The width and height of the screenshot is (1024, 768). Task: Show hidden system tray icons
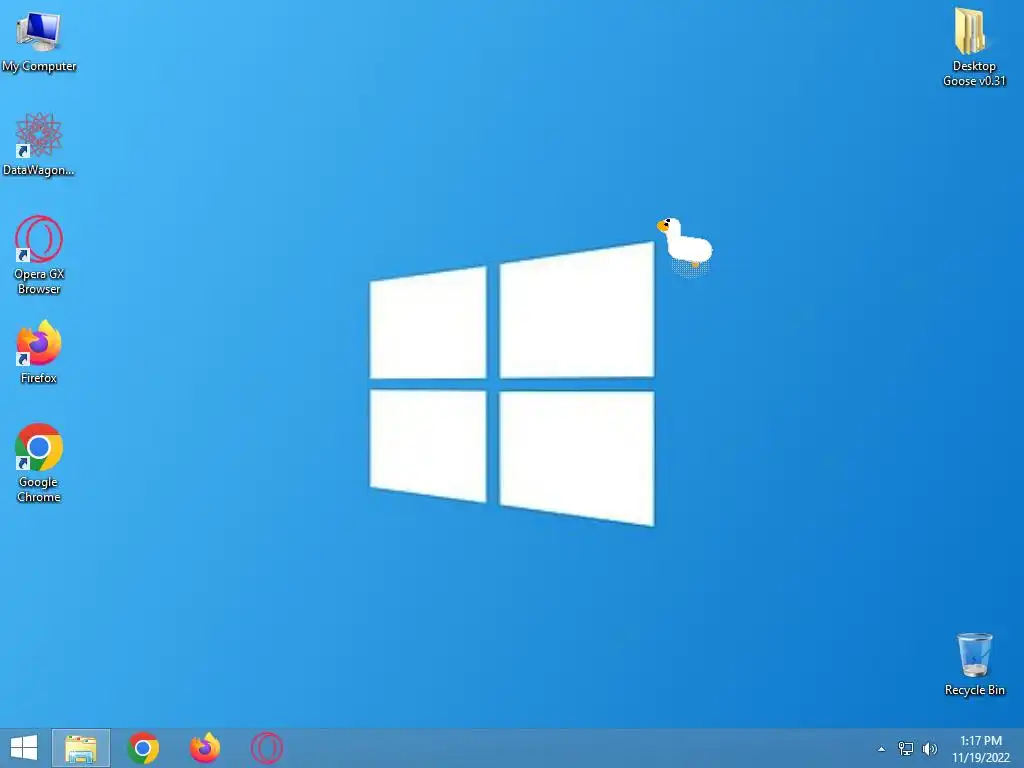882,749
